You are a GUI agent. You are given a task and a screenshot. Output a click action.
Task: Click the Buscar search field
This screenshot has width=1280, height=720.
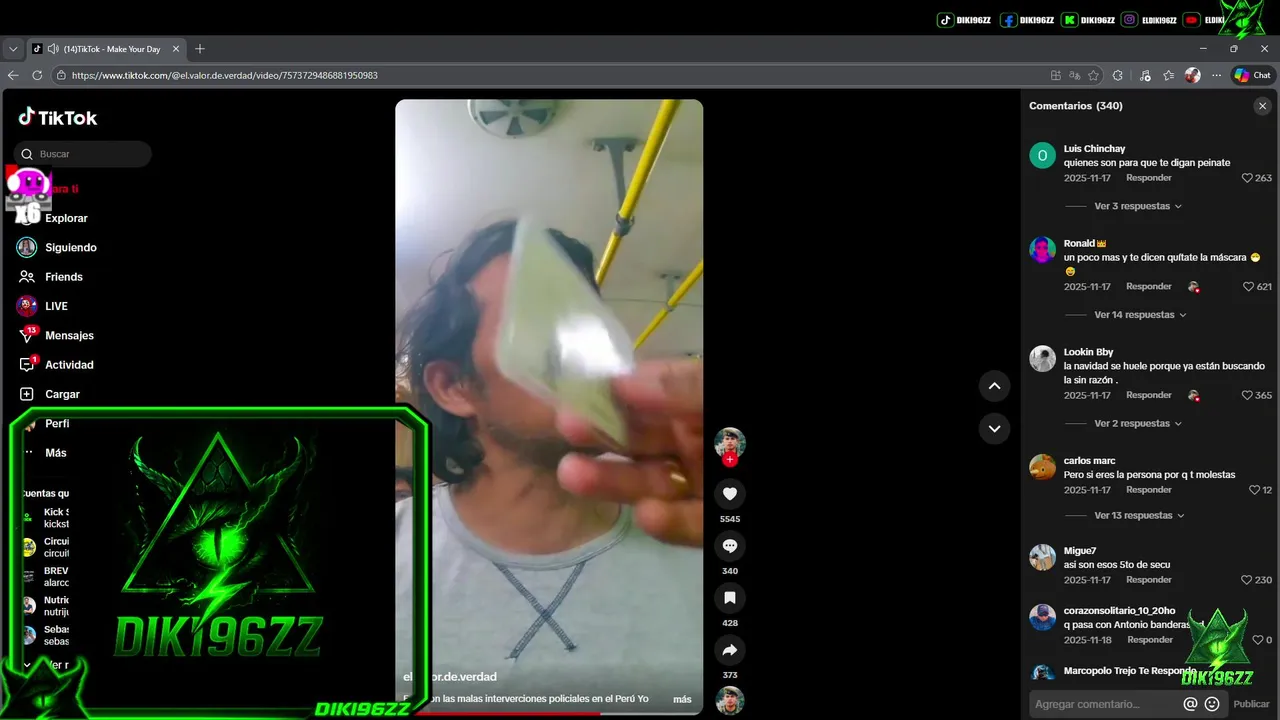[83, 154]
